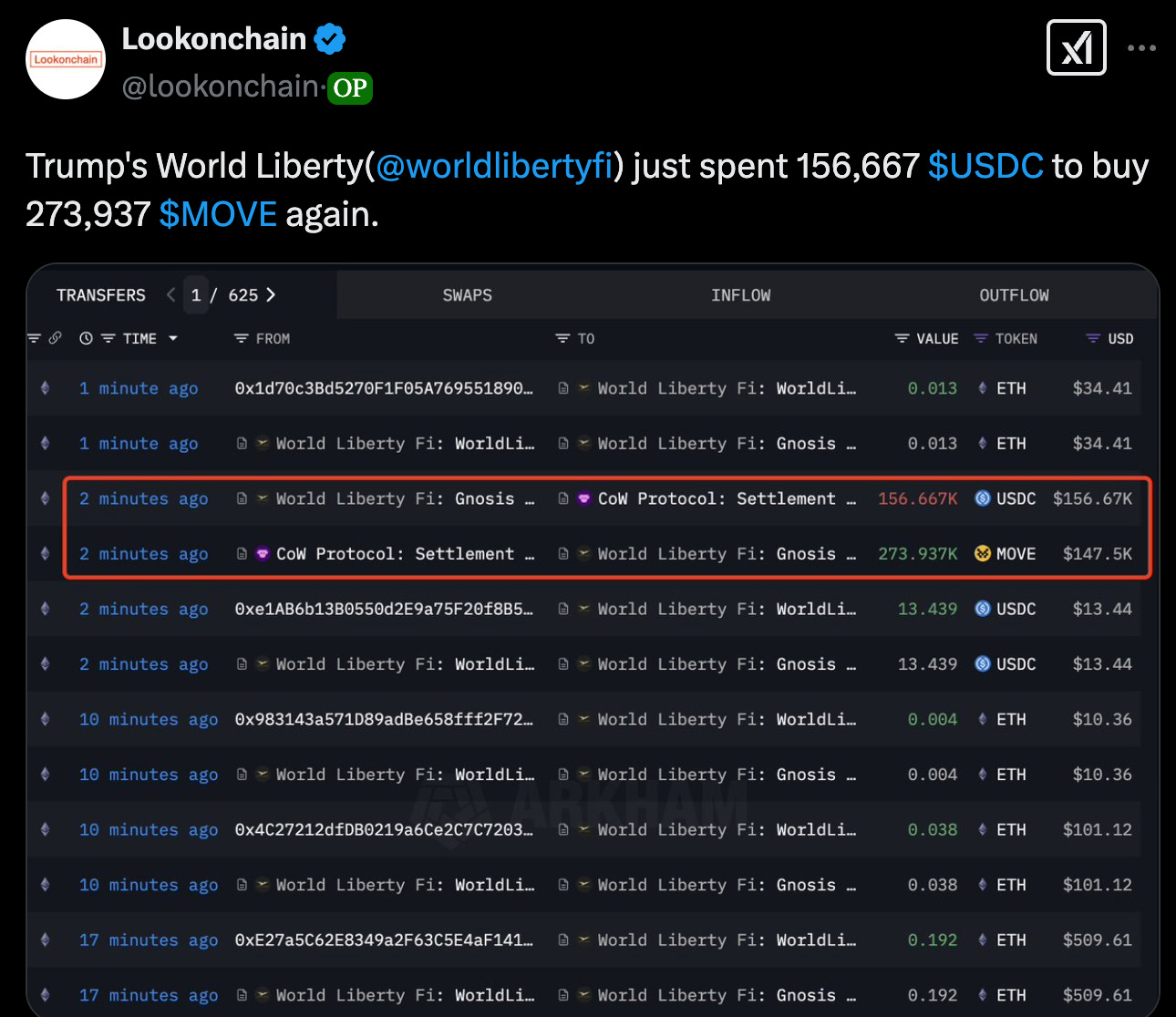Click World Liberty Fi: Gnosis sender on 156.667K row
Image resolution: width=1176 pixels, height=1017 pixels.
pyautogui.click(x=405, y=498)
